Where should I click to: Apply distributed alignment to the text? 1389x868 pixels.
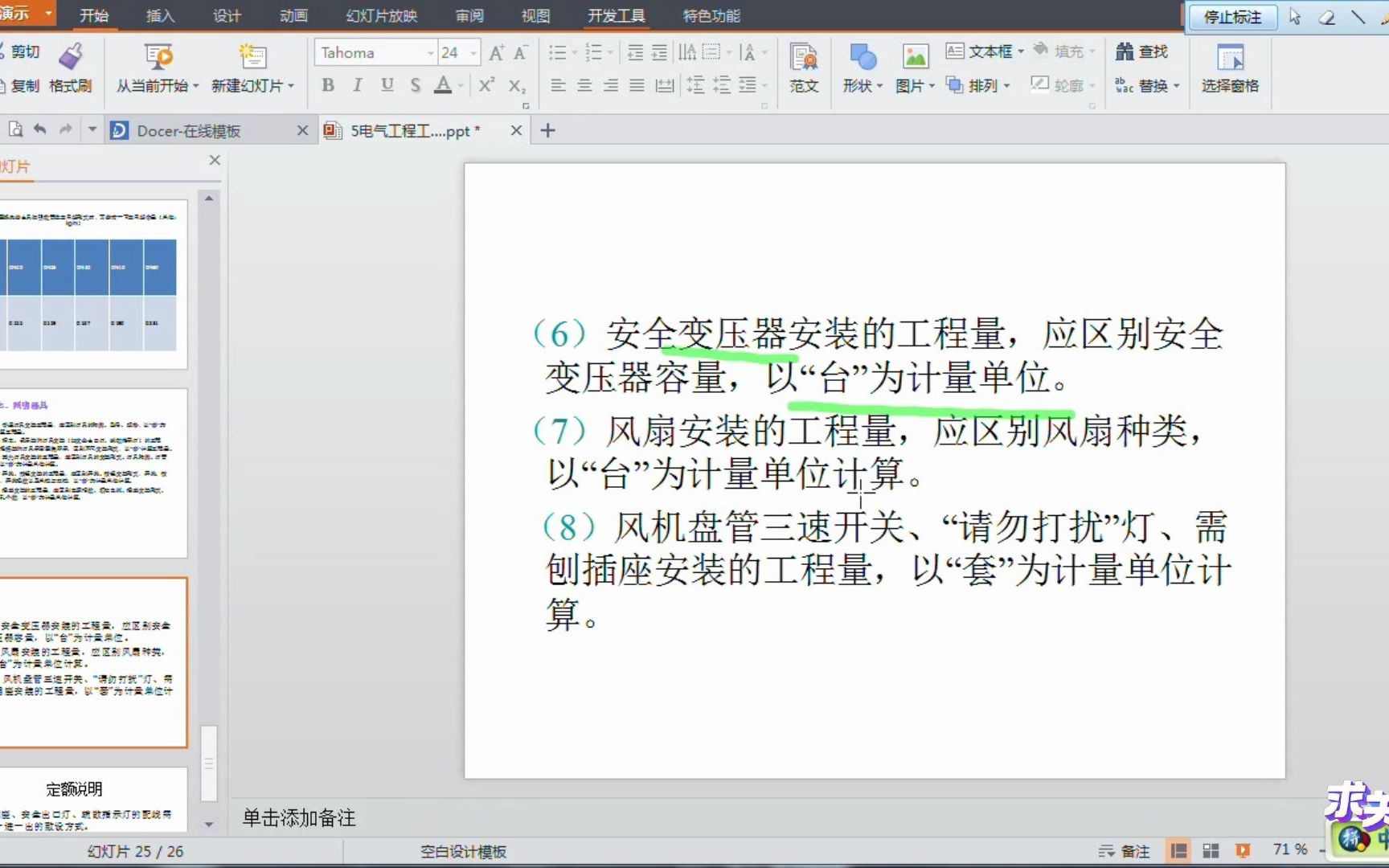[x=664, y=85]
